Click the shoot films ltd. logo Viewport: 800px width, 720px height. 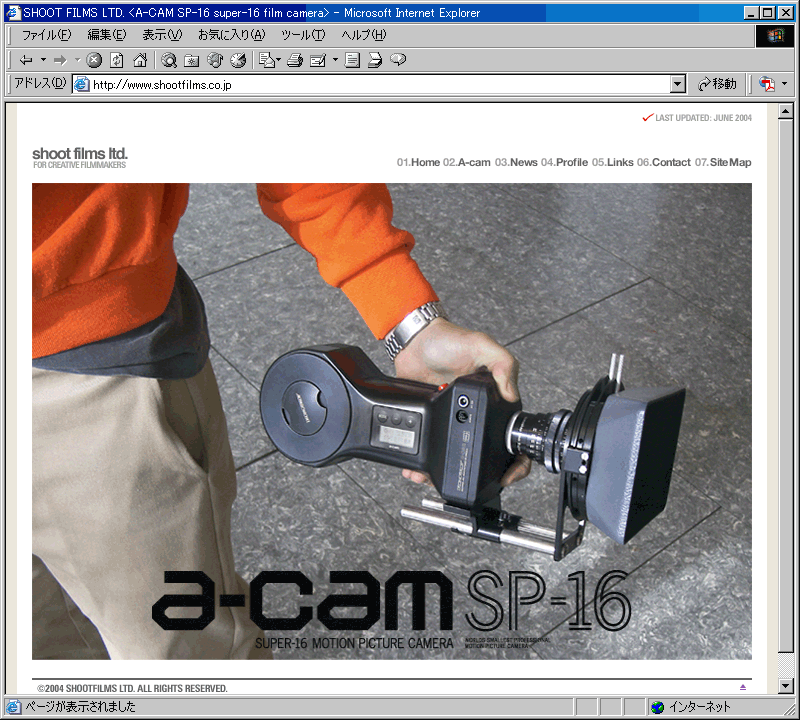pyautogui.click(x=80, y=154)
